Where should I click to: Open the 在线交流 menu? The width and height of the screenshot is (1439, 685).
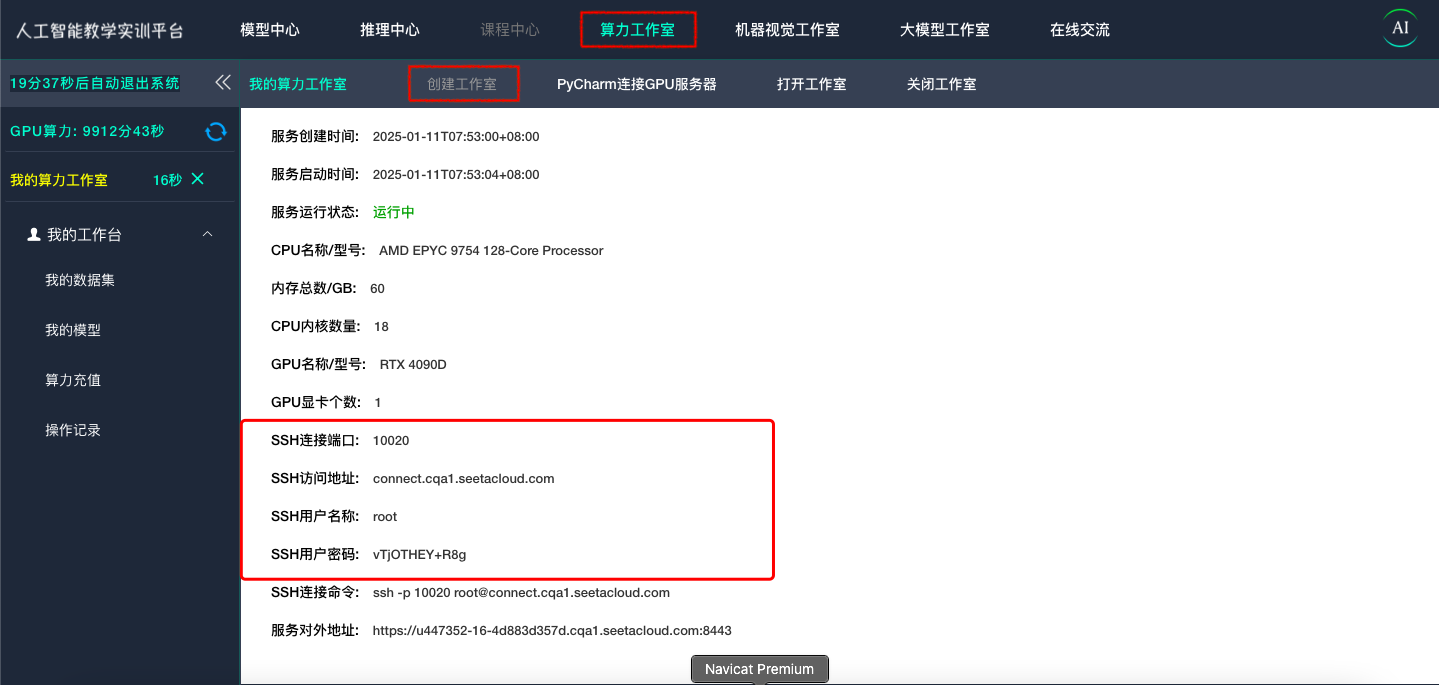click(x=1080, y=30)
